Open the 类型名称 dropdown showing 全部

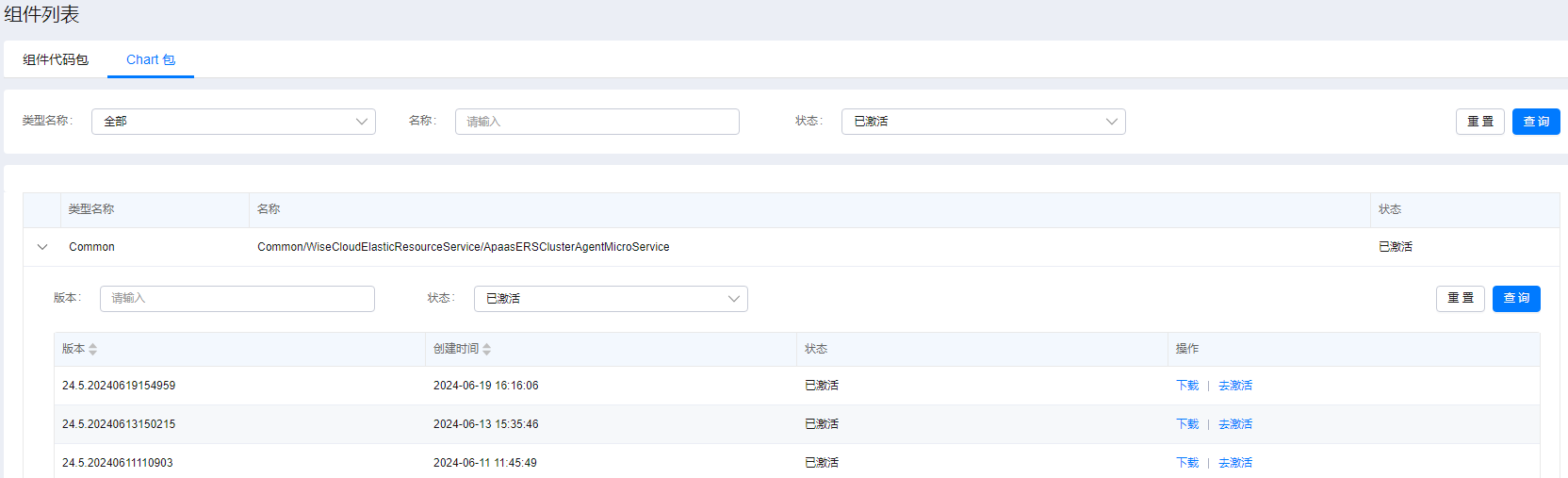click(x=233, y=122)
